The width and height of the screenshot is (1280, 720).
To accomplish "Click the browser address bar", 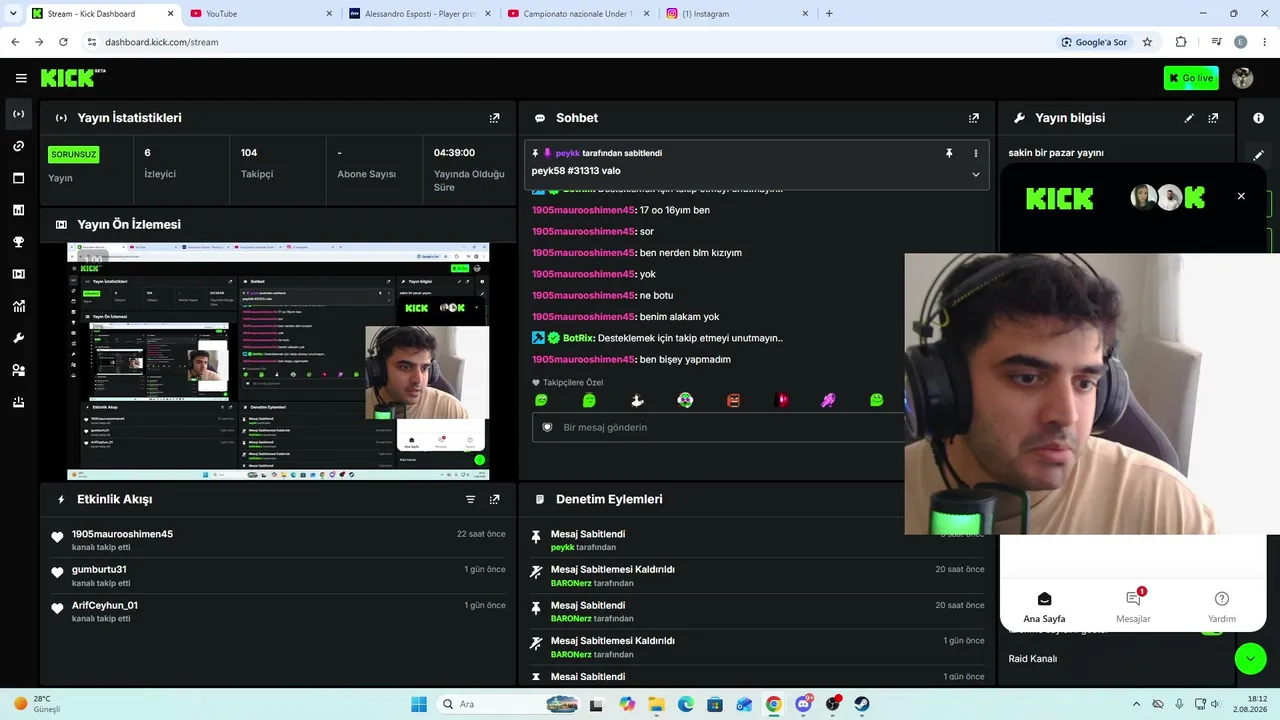I will click(560, 42).
